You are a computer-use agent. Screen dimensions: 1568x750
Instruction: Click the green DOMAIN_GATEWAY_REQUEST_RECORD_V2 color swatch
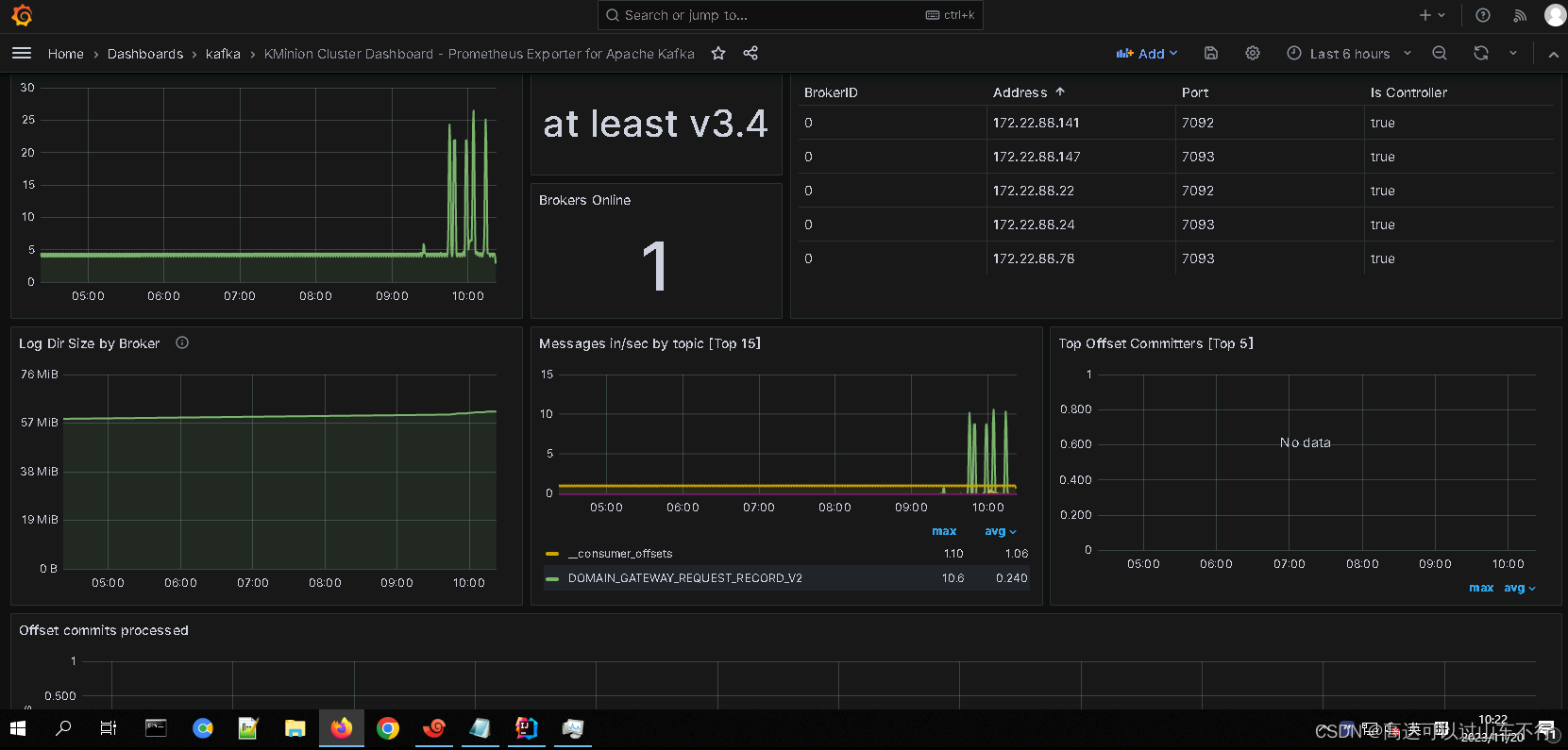[552, 578]
